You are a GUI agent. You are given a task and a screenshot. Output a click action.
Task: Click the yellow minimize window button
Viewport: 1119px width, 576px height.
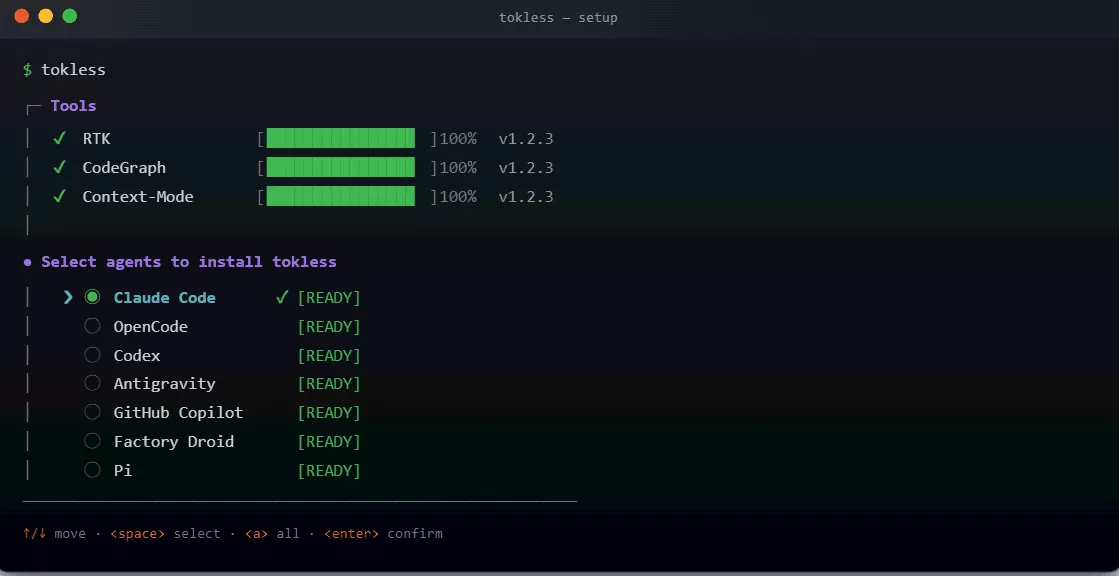(x=46, y=16)
